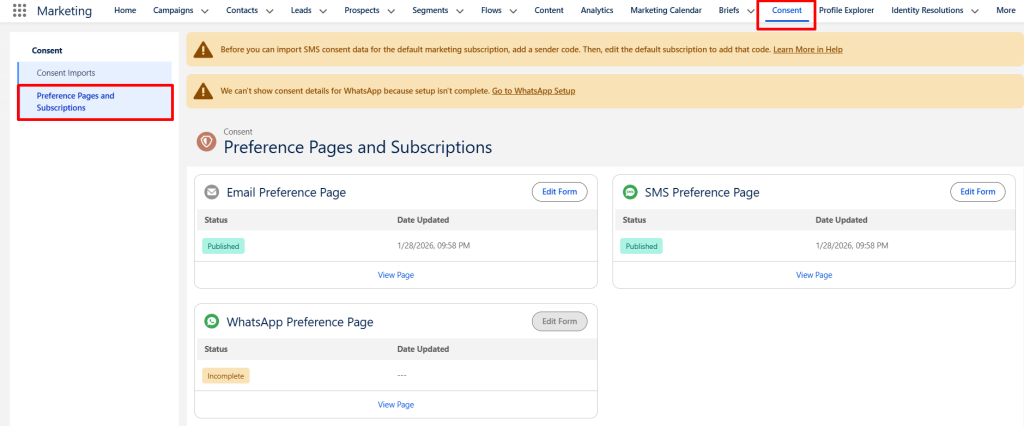This screenshot has height=426, width=1024.
Task: Click the Consent shield icon beside page title
Action: click(207, 142)
